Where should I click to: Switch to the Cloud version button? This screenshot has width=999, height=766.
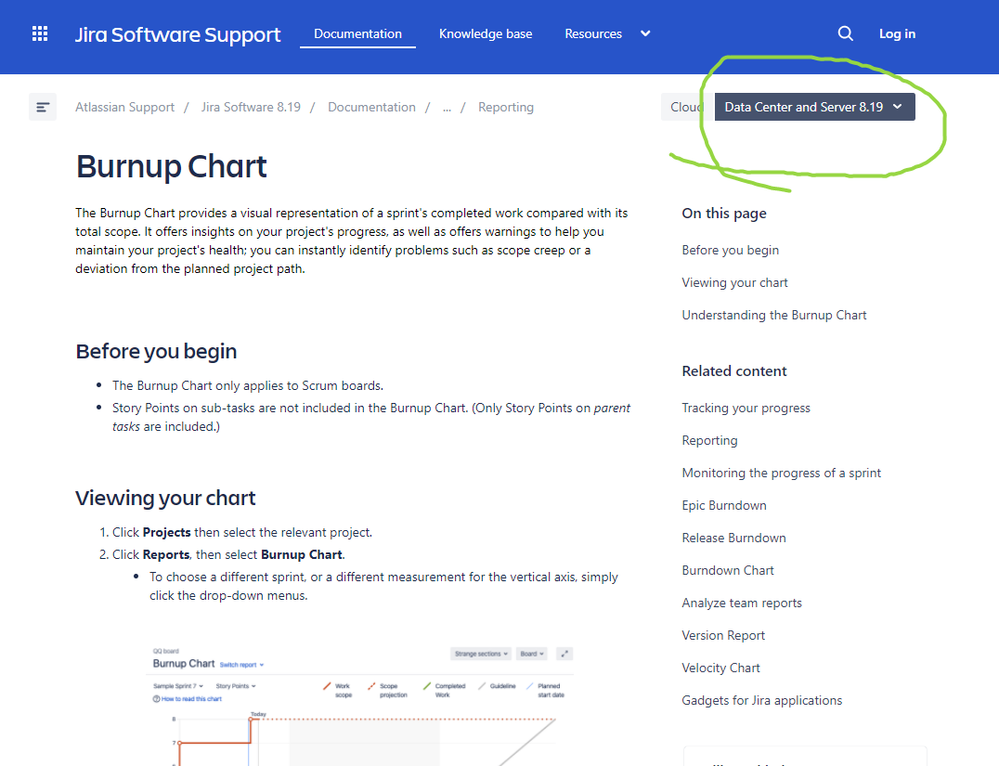(x=687, y=107)
